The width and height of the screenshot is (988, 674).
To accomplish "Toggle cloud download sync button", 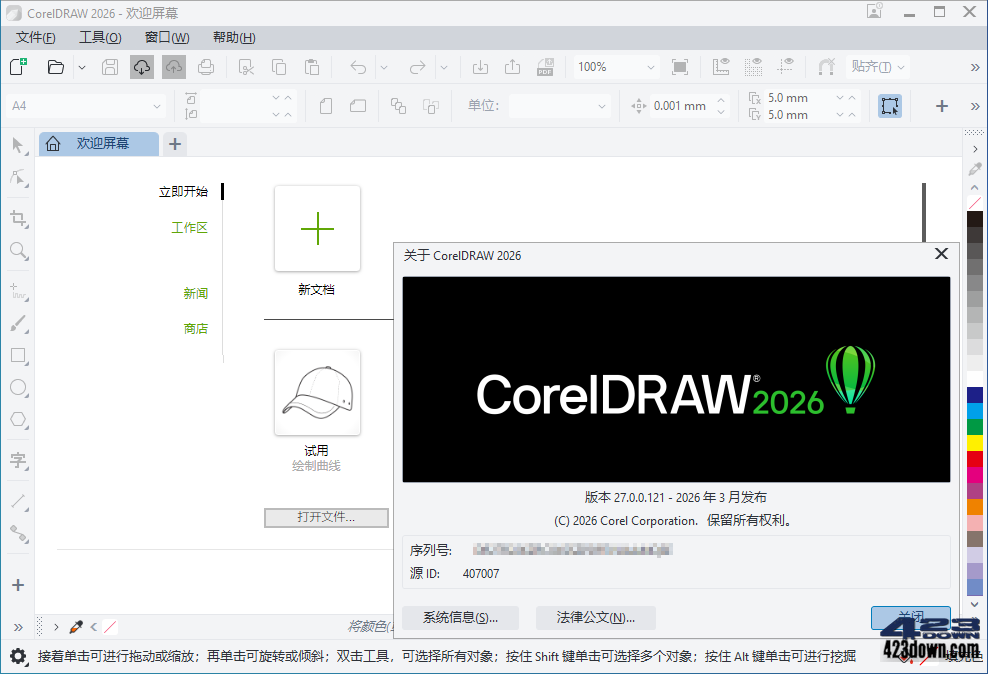I will (x=141, y=66).
